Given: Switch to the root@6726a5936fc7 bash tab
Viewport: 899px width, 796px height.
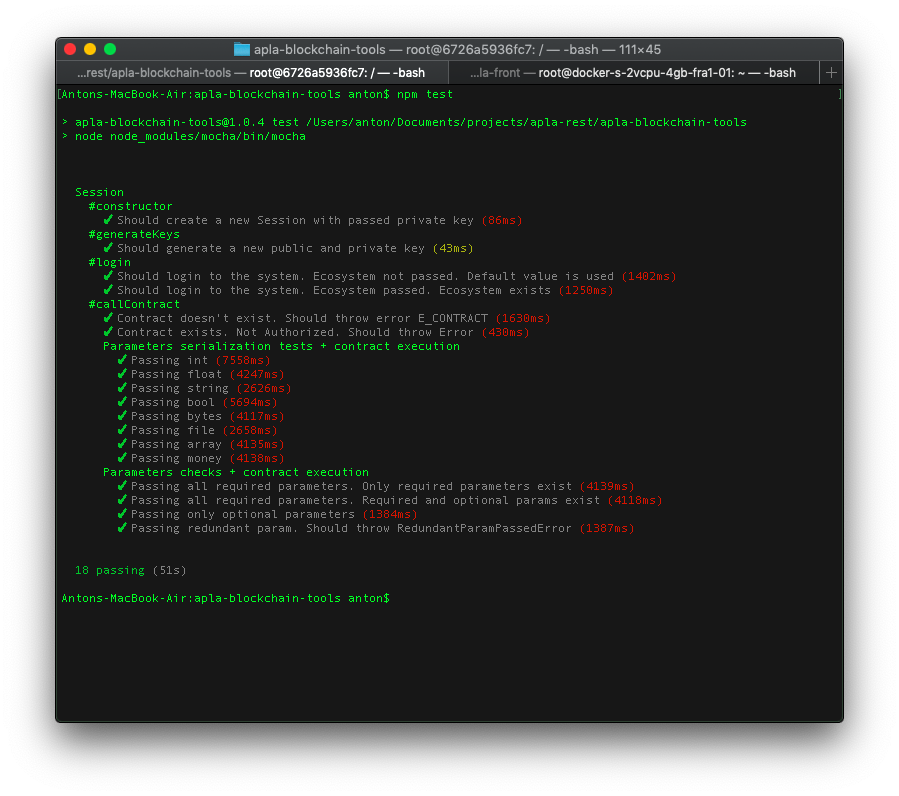Looking at the screenshot, I should (251, 73).
